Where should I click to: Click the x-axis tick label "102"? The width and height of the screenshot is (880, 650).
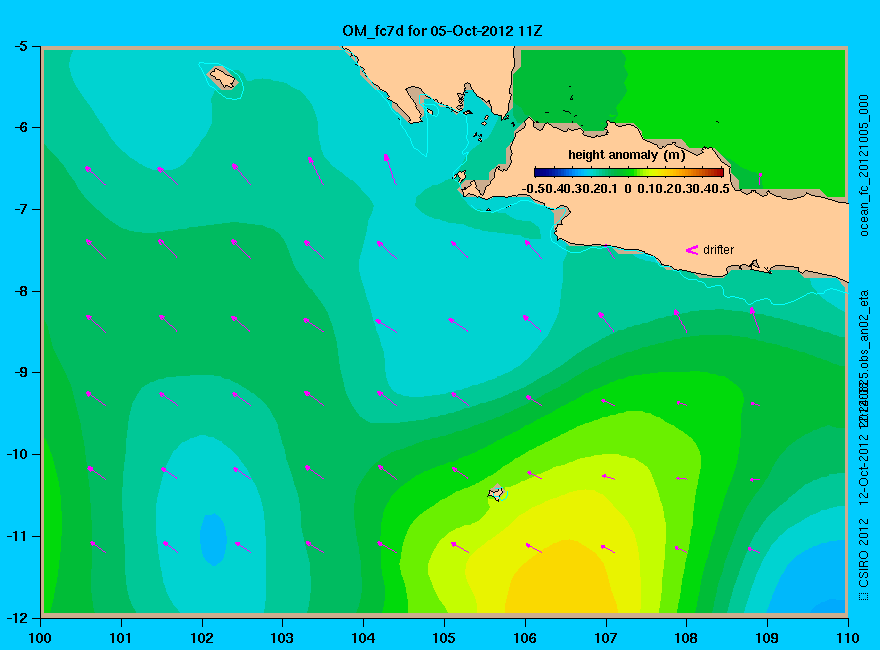pyautogui.click(x=201, y=638)
